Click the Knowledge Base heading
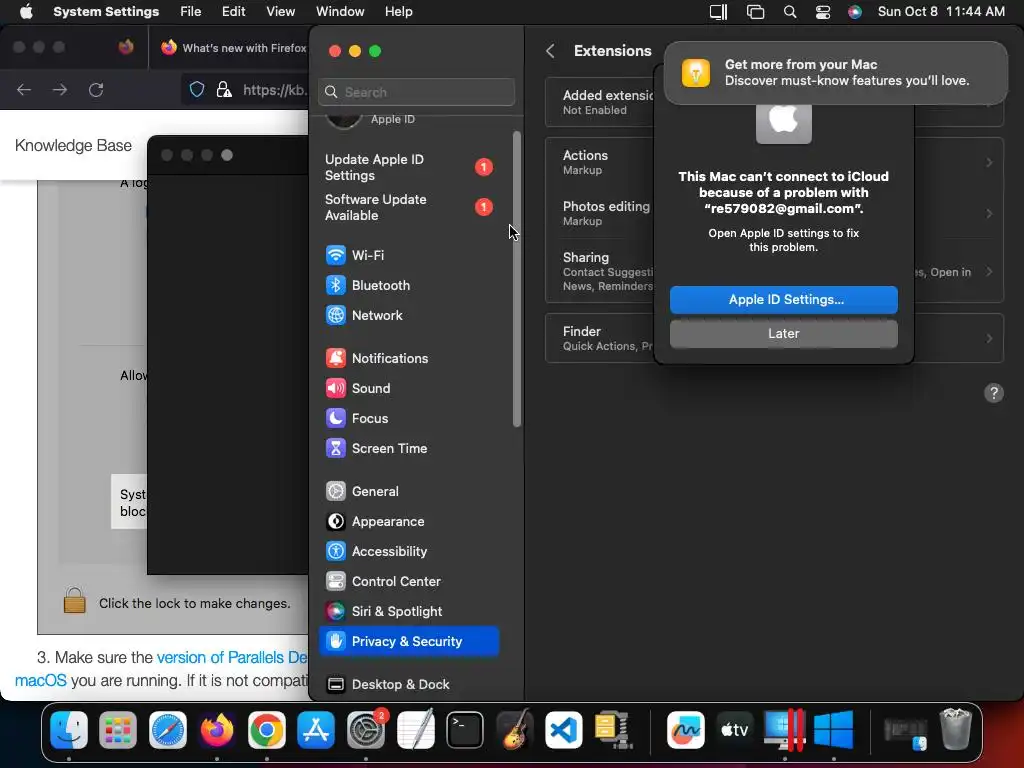The image size is (1024, 768). tap(73, 146)
